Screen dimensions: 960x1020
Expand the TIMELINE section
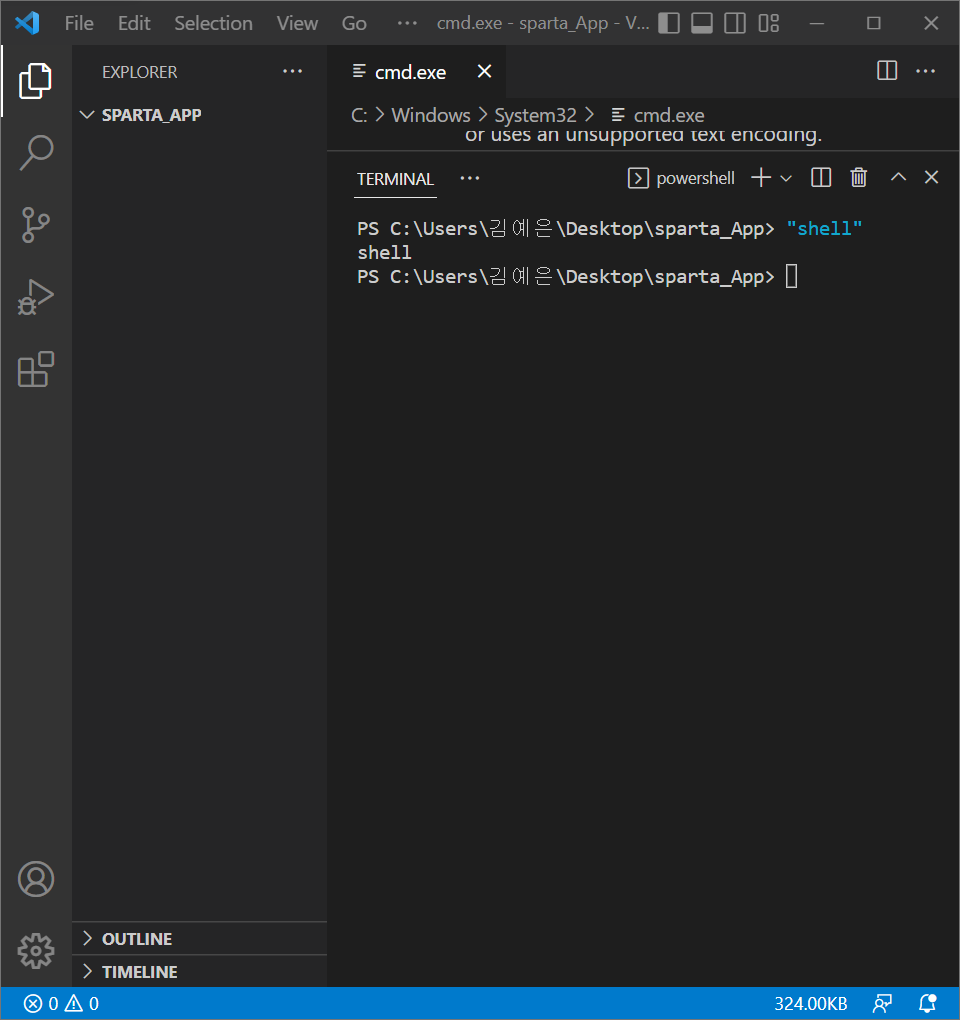pyautogui.click(x=199, y=972)
